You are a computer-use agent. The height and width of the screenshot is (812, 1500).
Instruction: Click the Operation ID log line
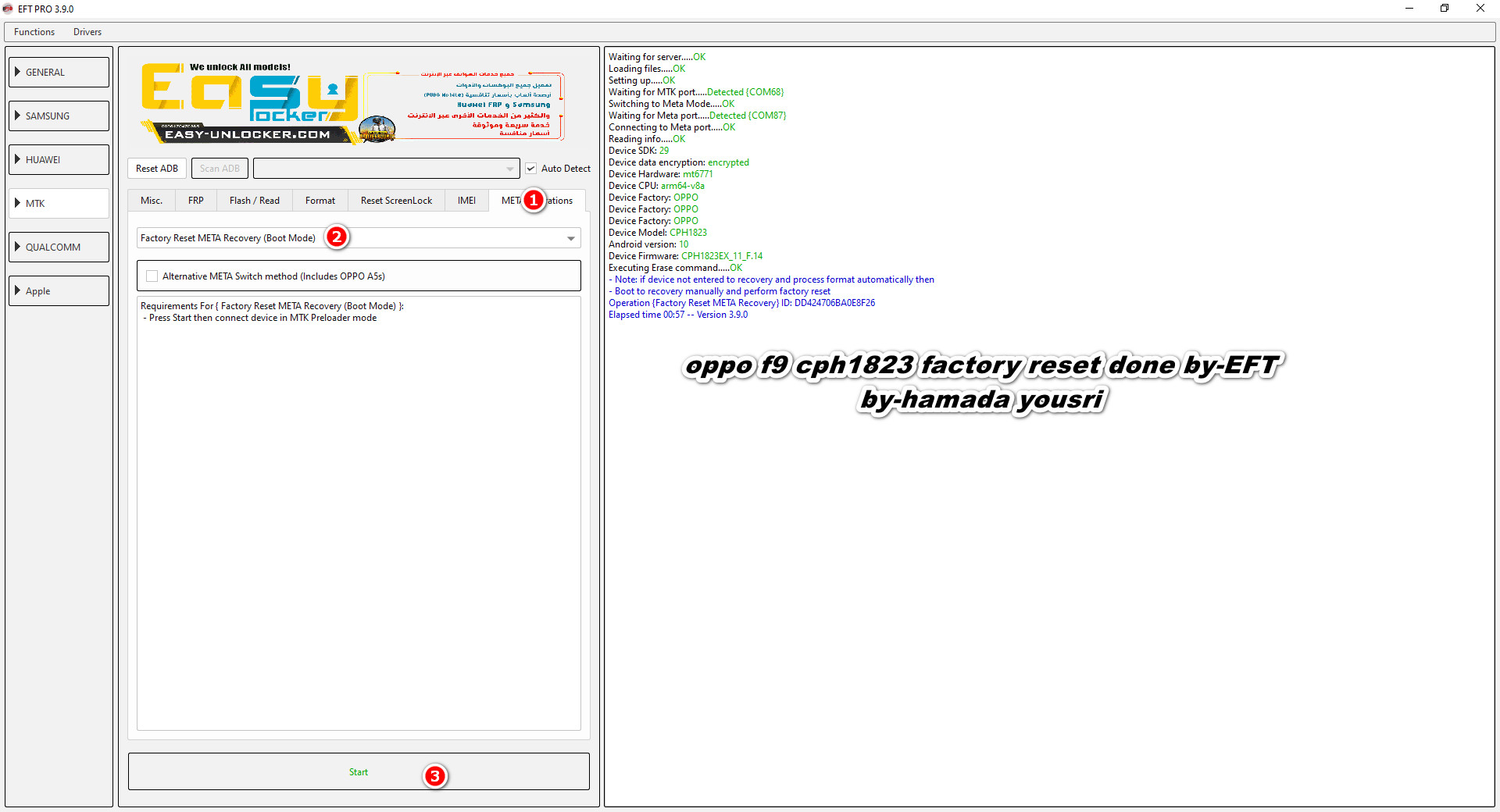[x=741, y=303]
